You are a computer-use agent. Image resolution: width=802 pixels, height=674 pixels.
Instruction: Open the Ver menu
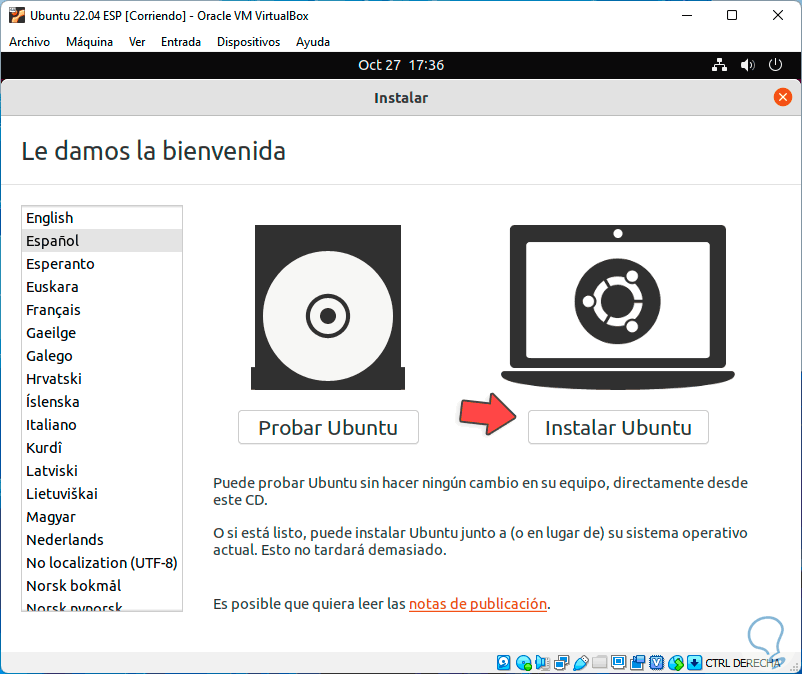click(137, 42)
